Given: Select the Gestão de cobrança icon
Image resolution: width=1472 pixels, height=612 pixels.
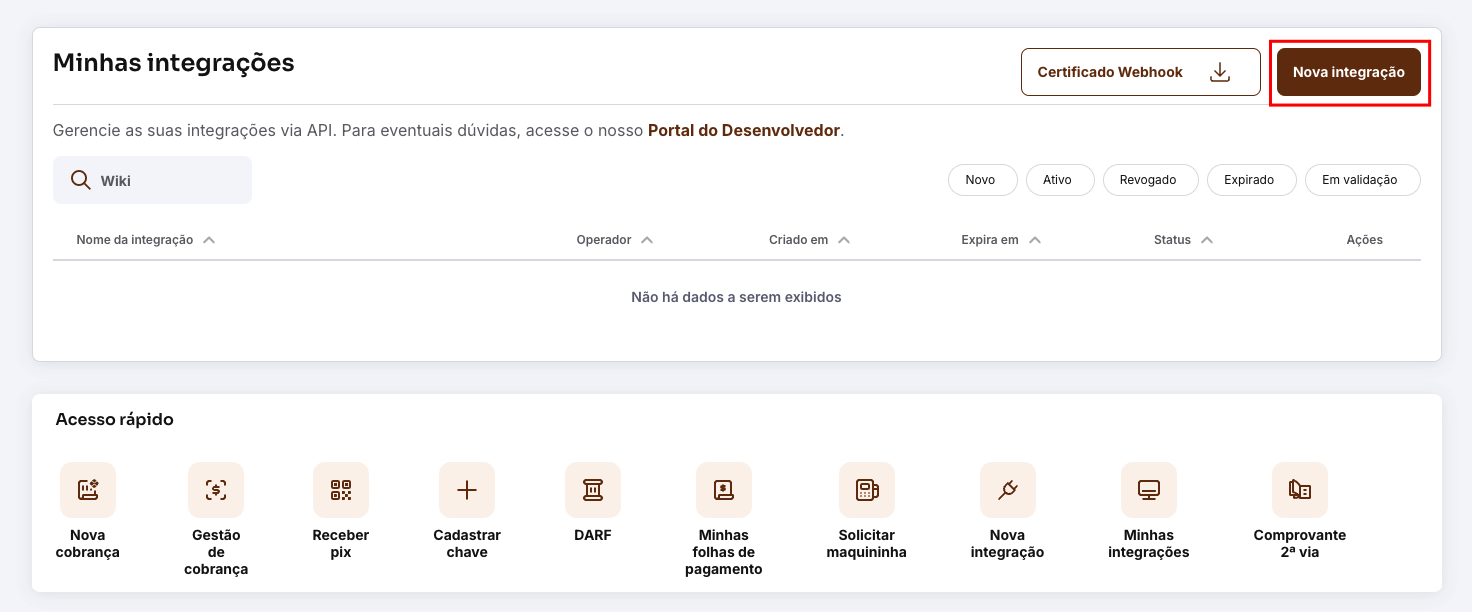Looking at the screenshot, I should point(215,490).
